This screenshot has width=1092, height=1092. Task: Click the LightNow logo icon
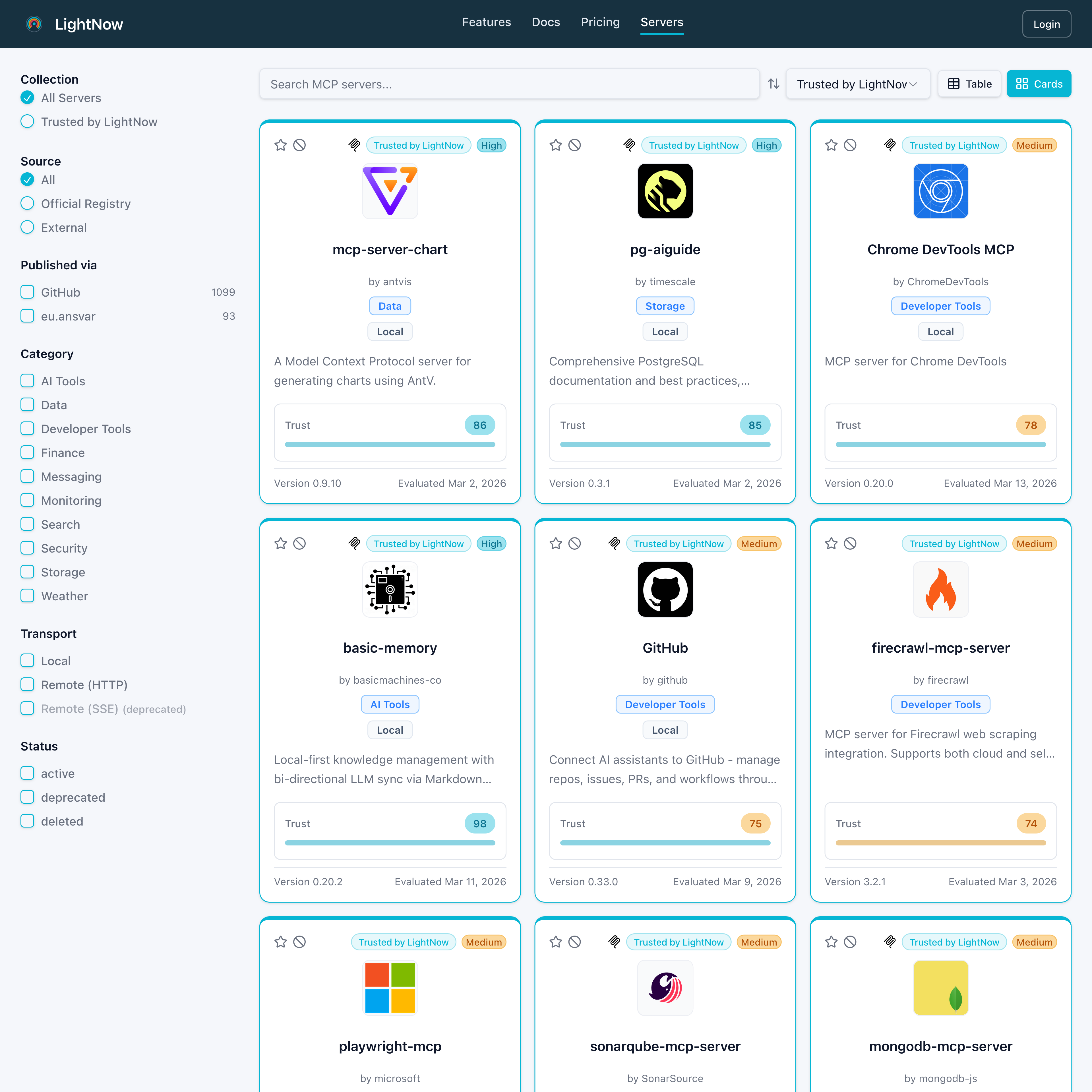point(34,24)
